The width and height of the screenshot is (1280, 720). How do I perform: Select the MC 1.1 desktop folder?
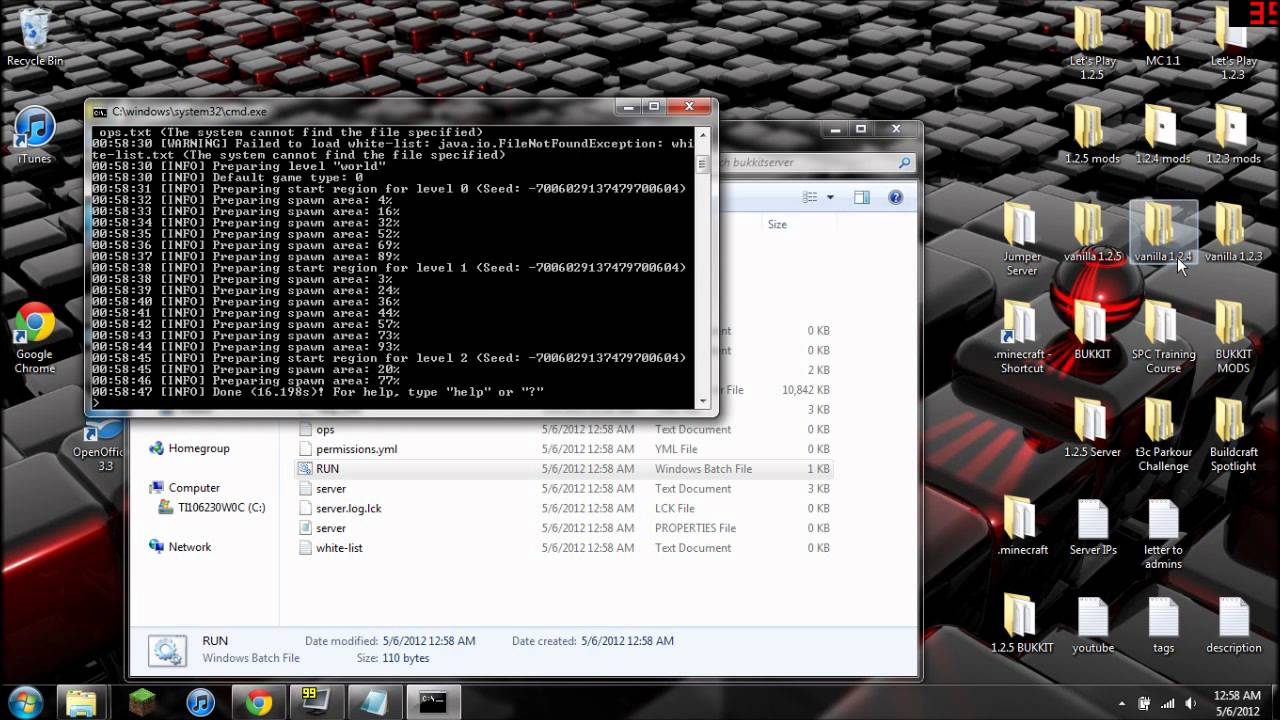click(1162, 38)
